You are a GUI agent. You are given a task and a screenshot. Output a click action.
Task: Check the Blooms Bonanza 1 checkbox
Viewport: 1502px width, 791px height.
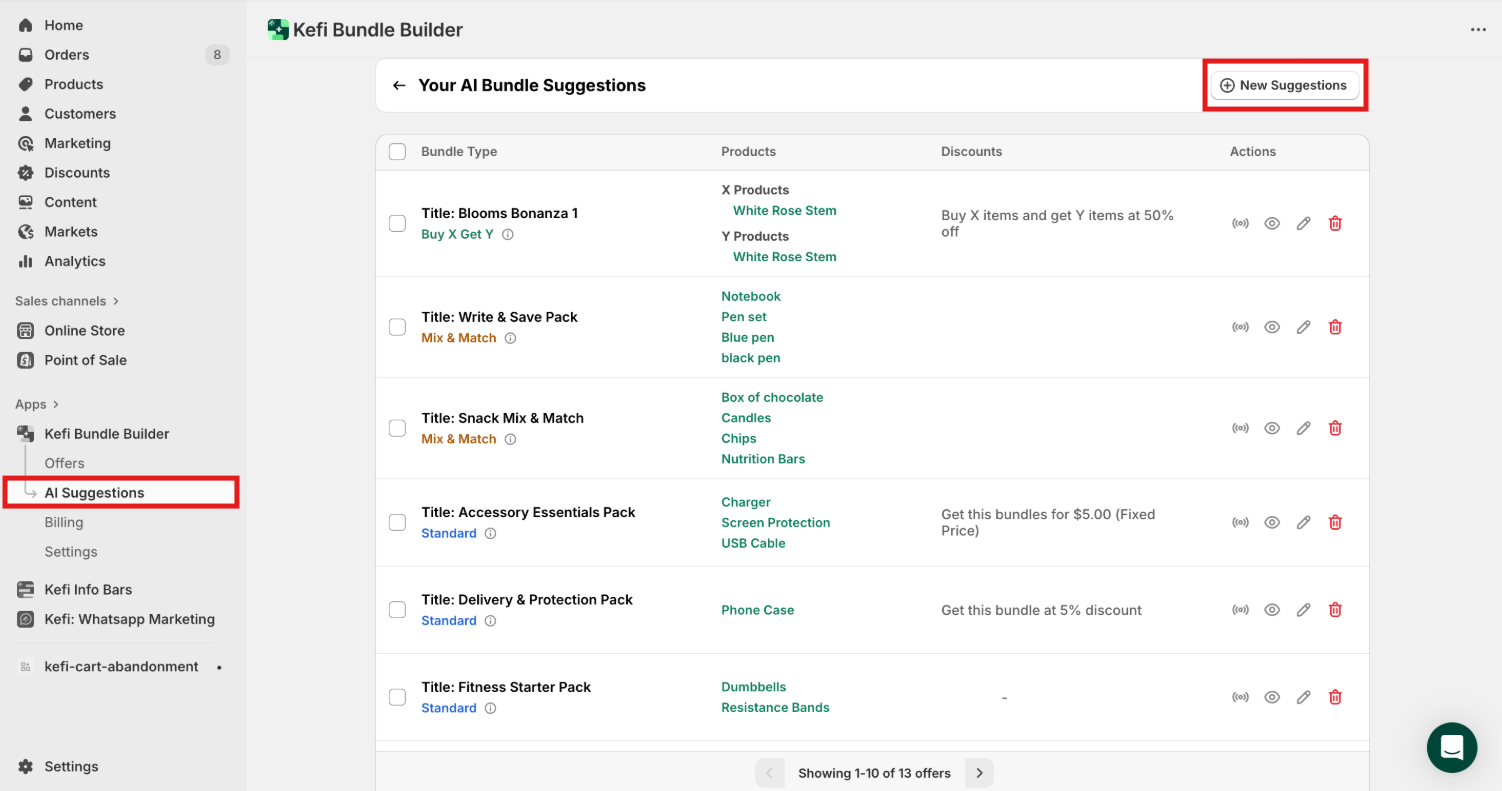(x=397, y=223)
